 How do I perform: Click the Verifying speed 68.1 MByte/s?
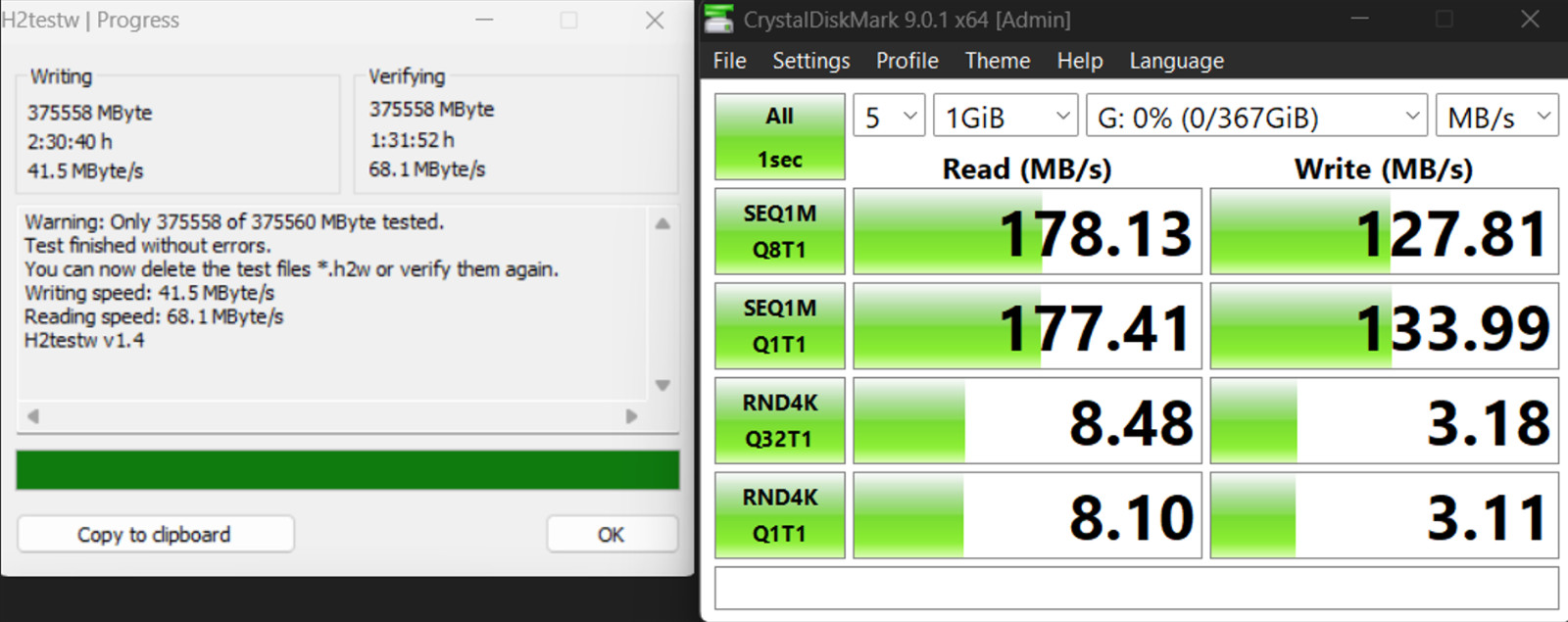tap(427, 168)
